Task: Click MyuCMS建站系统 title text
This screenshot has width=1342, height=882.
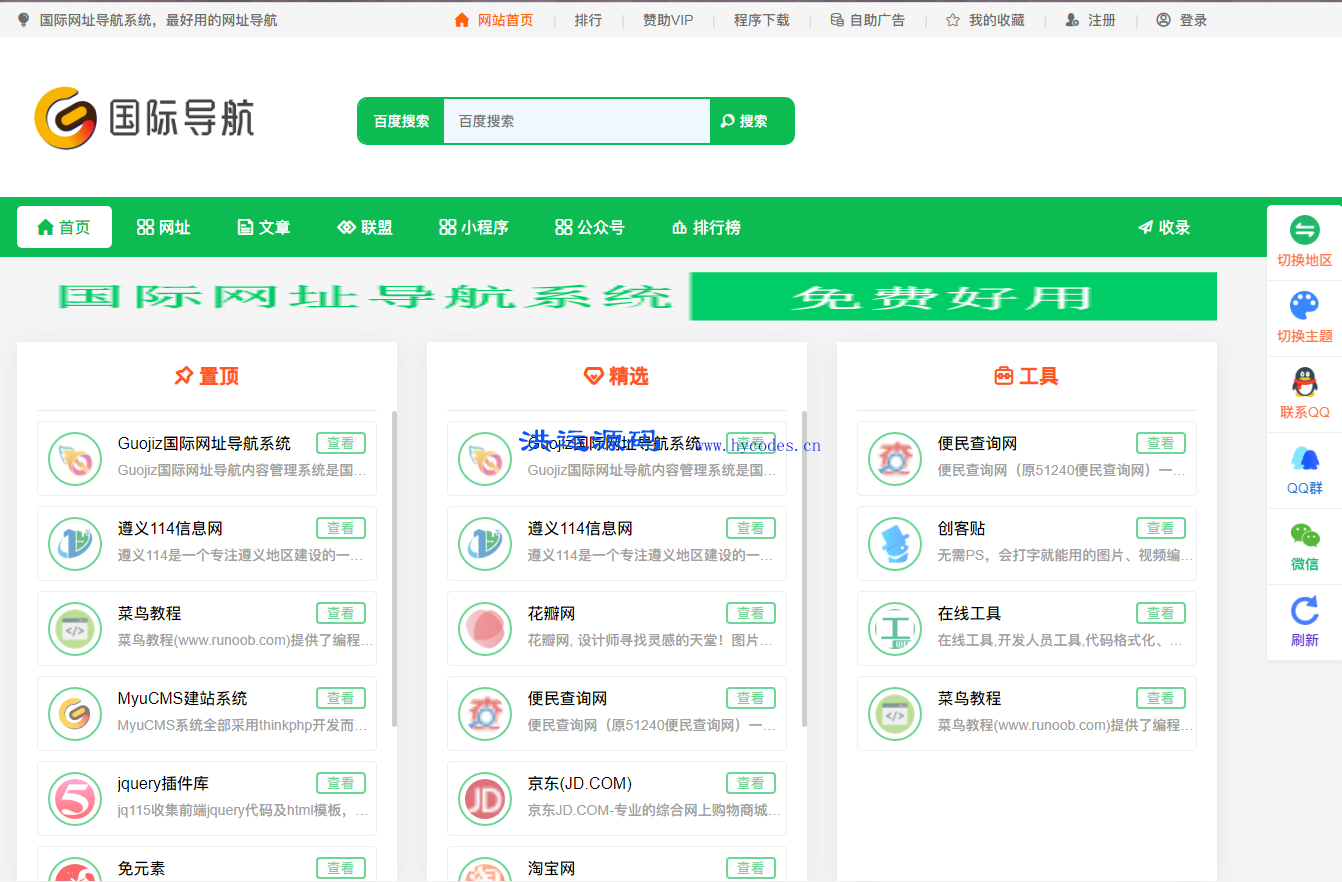Action: (x=183, y=698)
